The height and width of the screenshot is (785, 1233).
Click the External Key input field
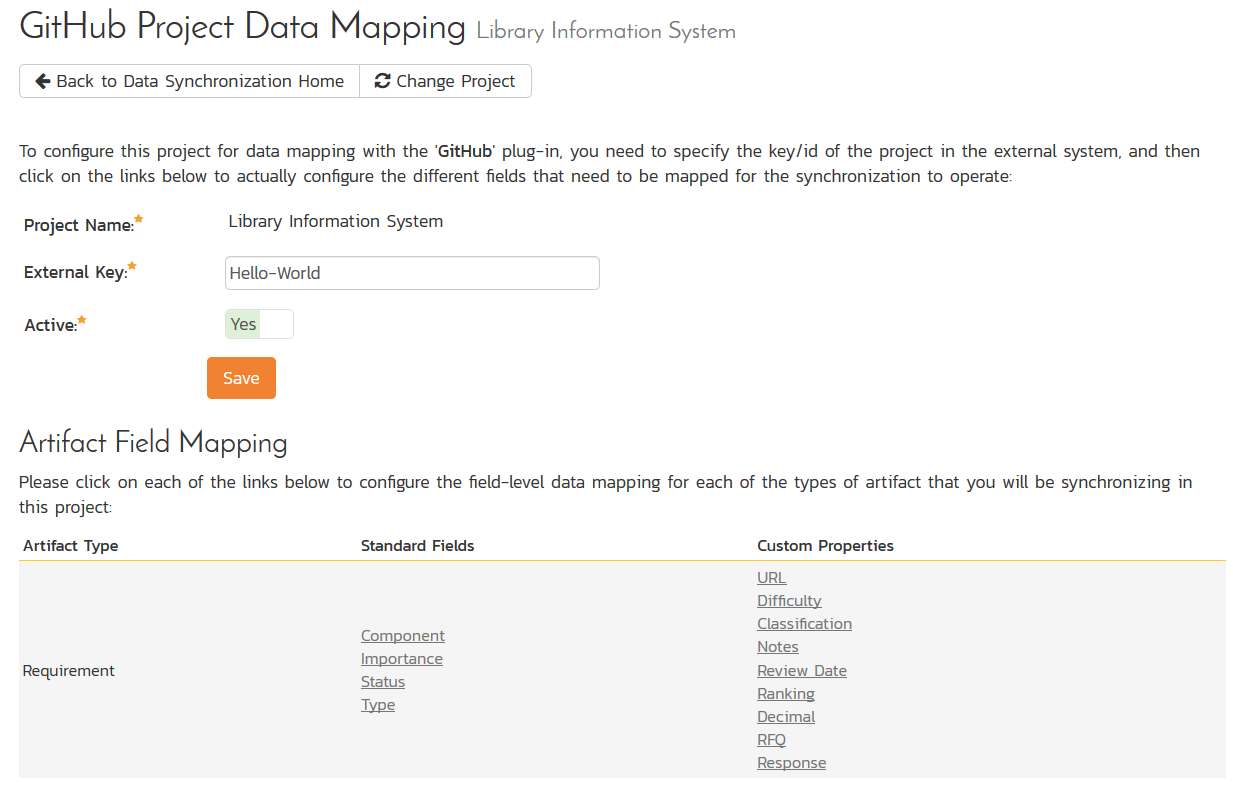[412, 273]
